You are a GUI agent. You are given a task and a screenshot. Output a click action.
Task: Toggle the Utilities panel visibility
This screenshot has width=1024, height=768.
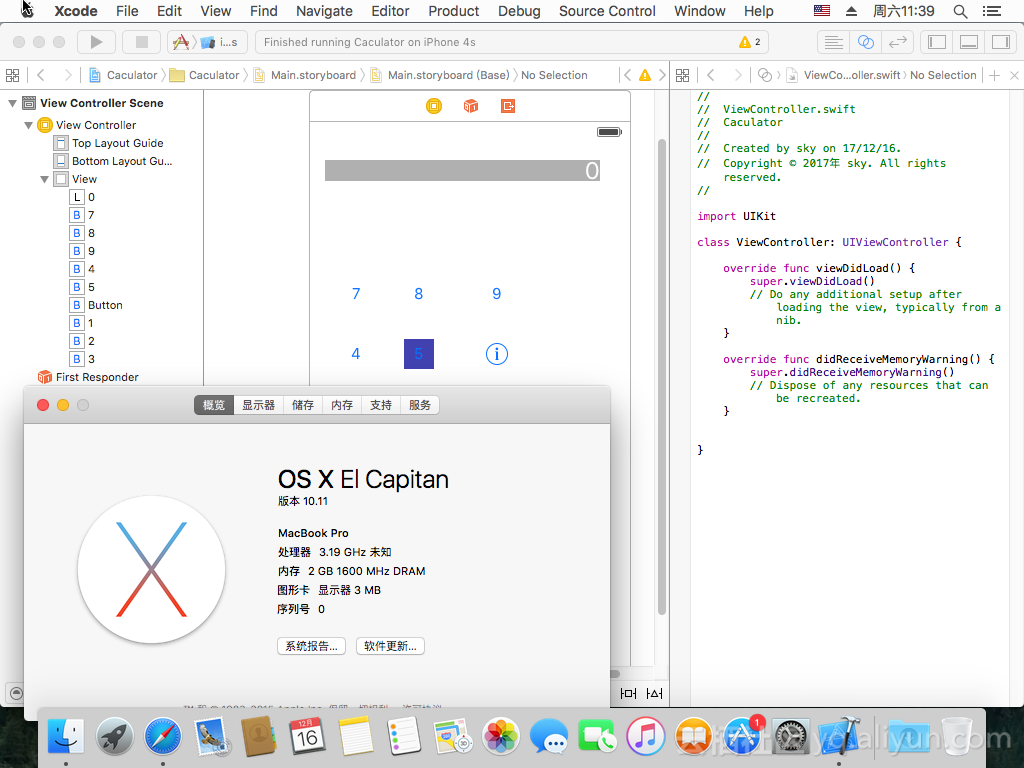(x=1000, y=42)
